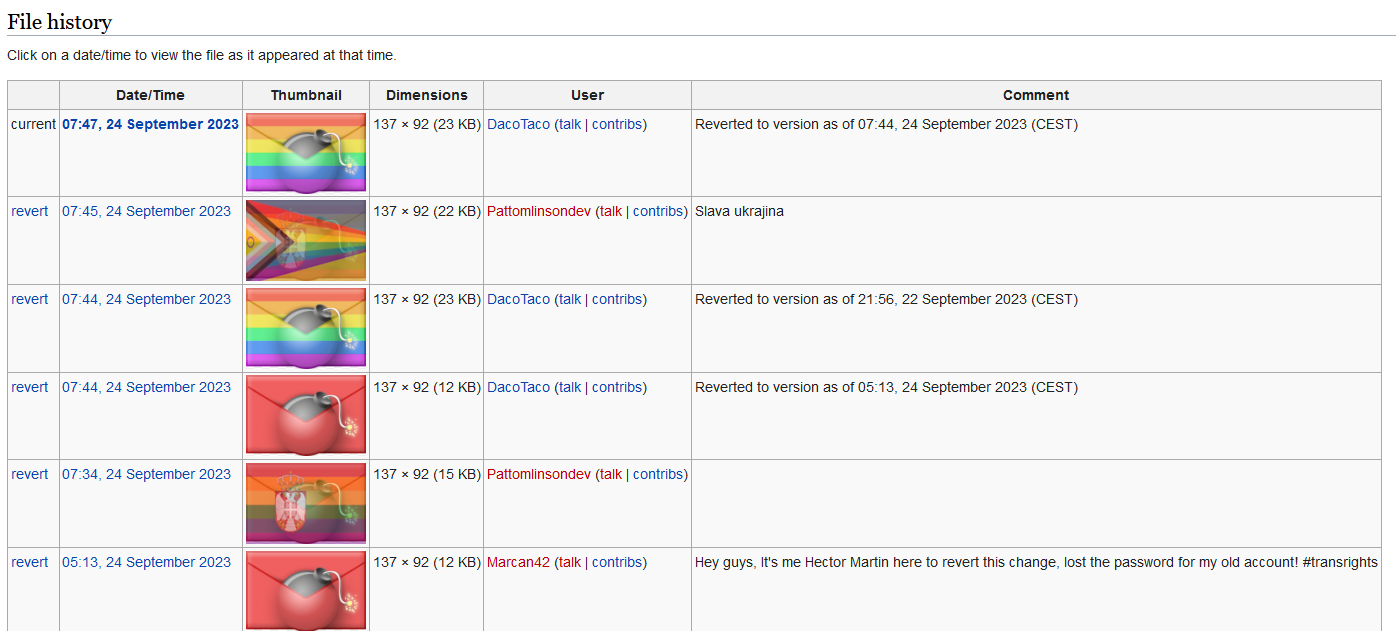Open contribs for Slava ukrajina uploader
Screen dimensions: 1396x631
[658, 211]
